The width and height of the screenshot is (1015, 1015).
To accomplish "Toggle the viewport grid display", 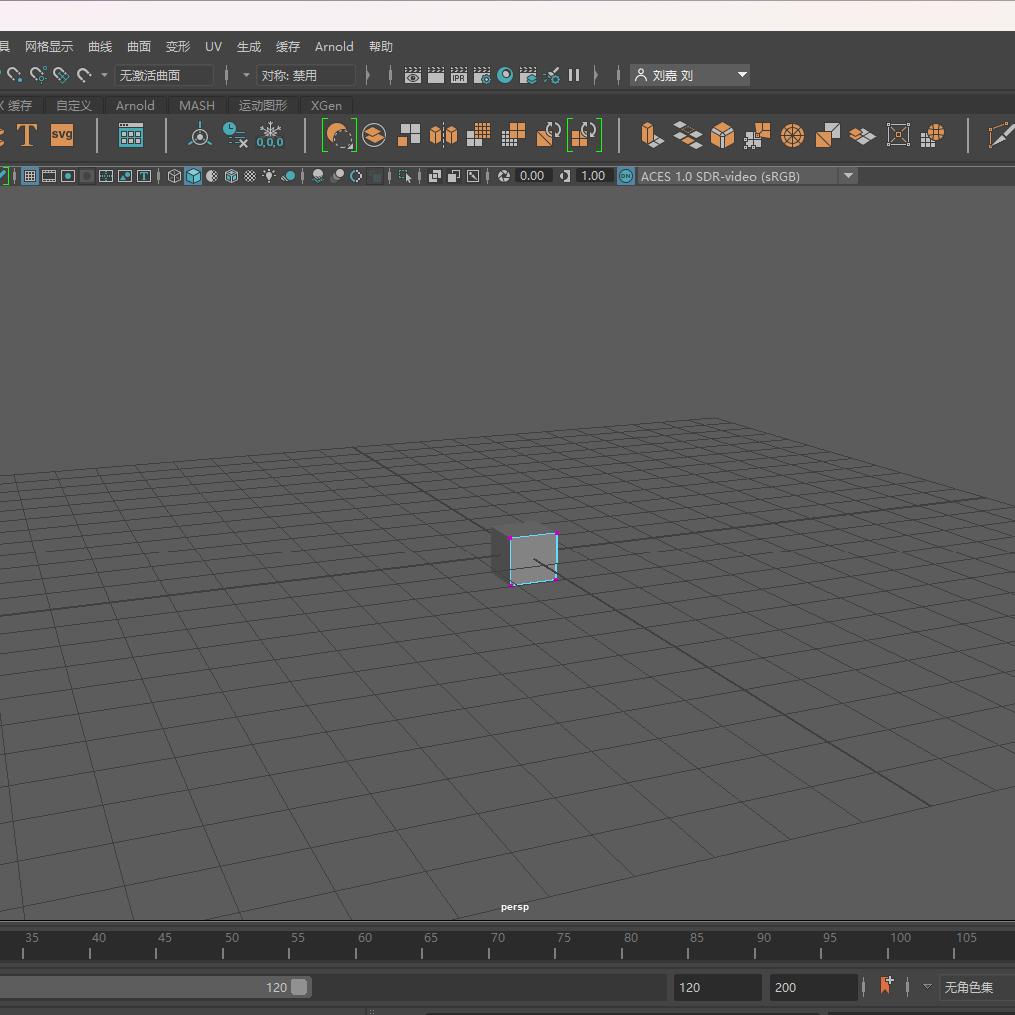I will click(30, 176).
